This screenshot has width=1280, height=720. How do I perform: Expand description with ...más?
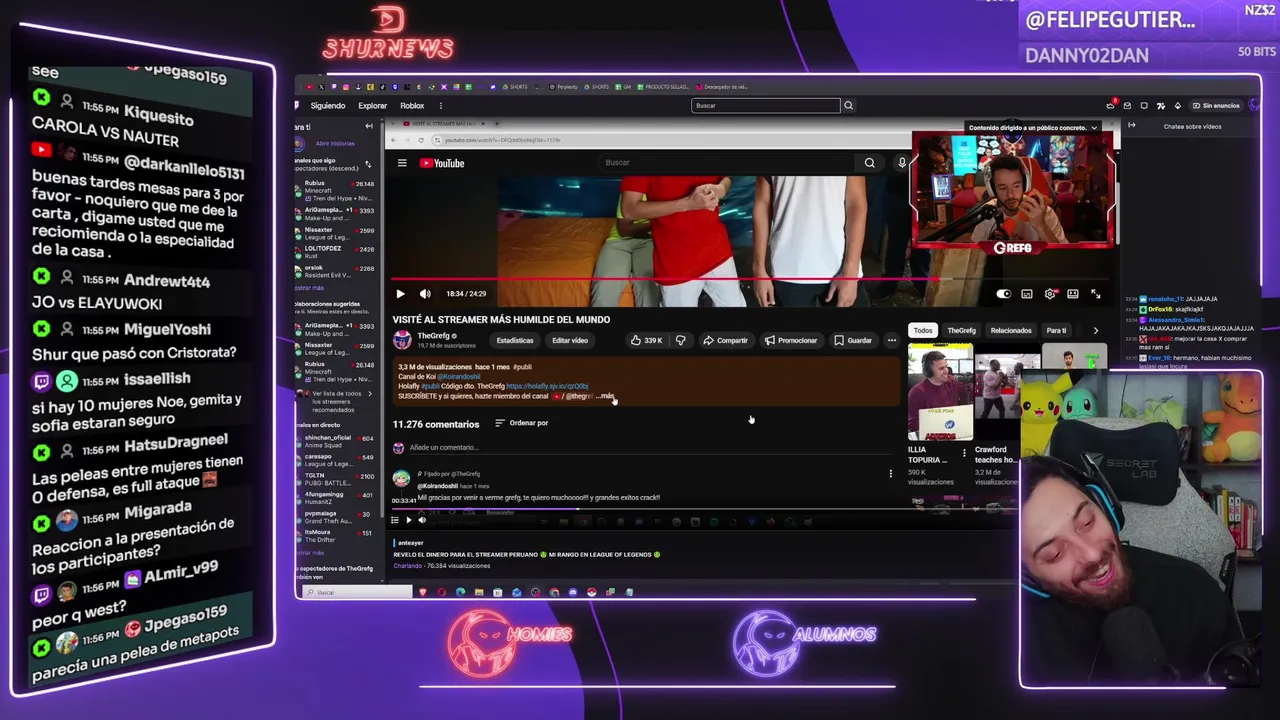607,397
